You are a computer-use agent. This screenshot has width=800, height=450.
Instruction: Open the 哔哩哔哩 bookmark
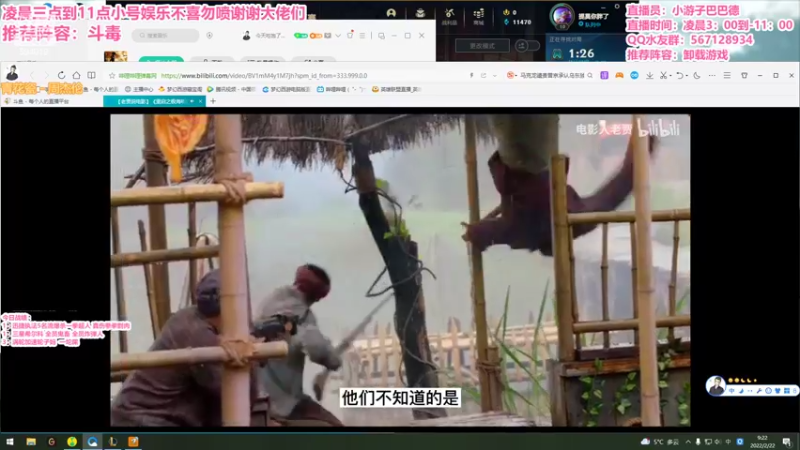[x=341, y=89]
